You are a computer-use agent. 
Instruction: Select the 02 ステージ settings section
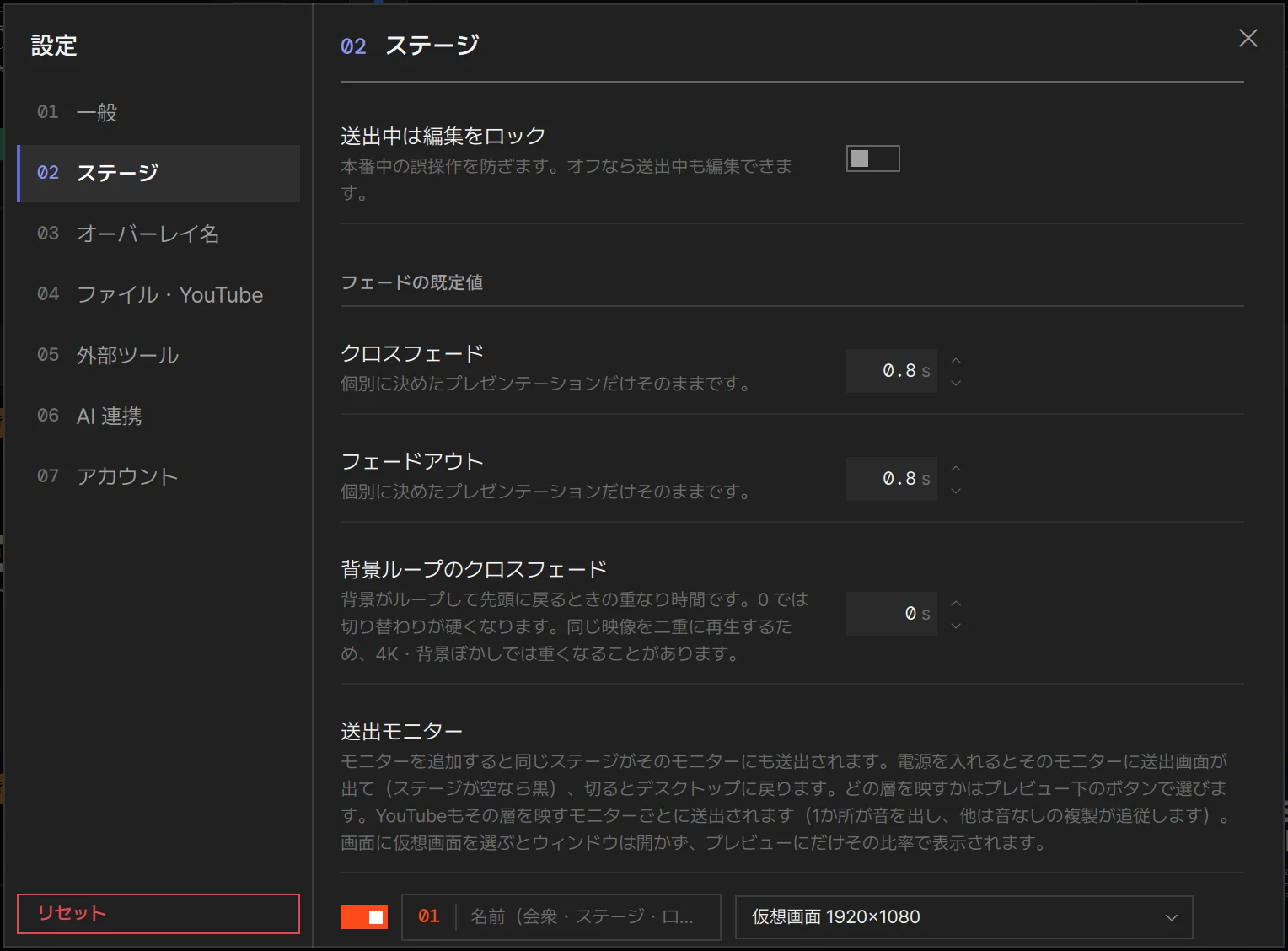(158, 173)
